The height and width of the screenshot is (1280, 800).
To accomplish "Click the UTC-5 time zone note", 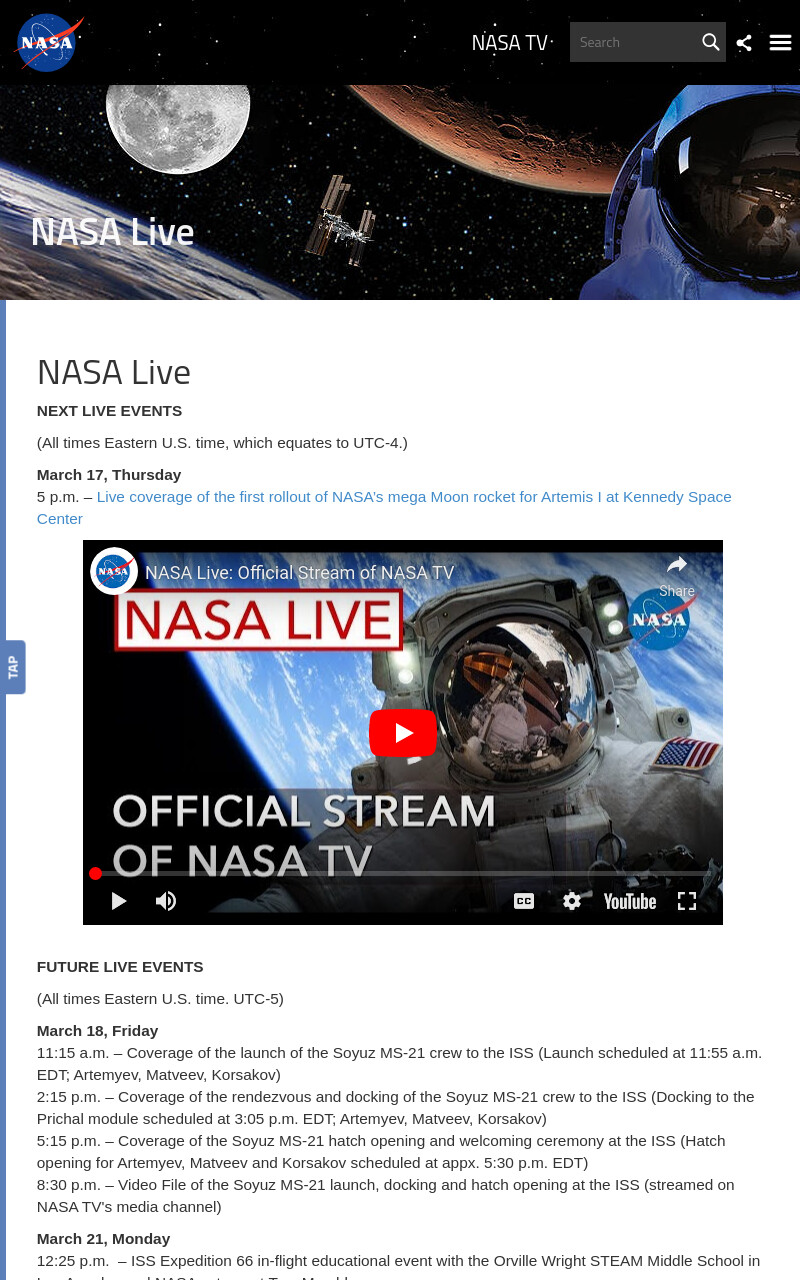I will (x=160, y=999).
